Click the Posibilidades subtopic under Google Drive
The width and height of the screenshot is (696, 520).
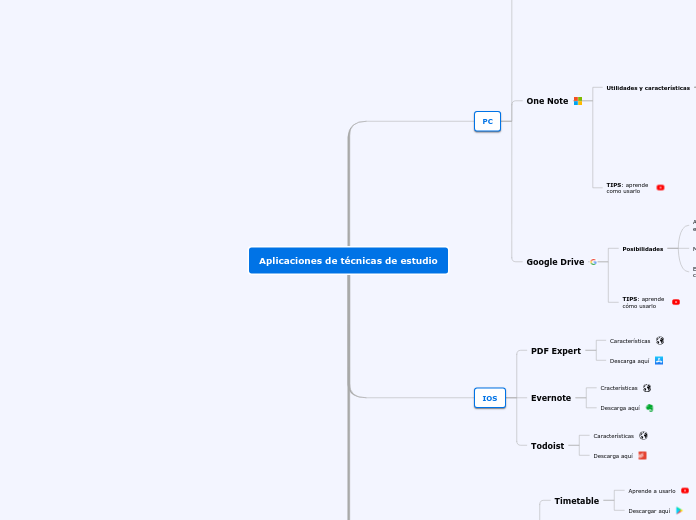click(643, 249)
